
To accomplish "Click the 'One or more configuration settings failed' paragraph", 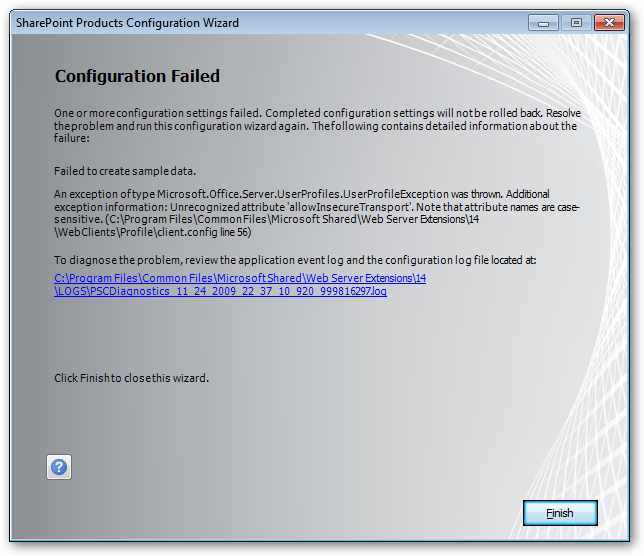I will [x=317, y=125].
